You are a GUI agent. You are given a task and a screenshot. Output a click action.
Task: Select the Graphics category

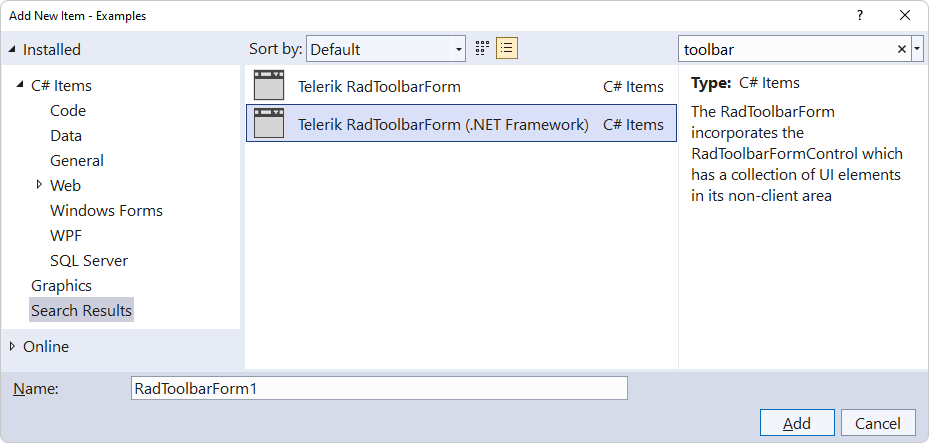(62, 285)
